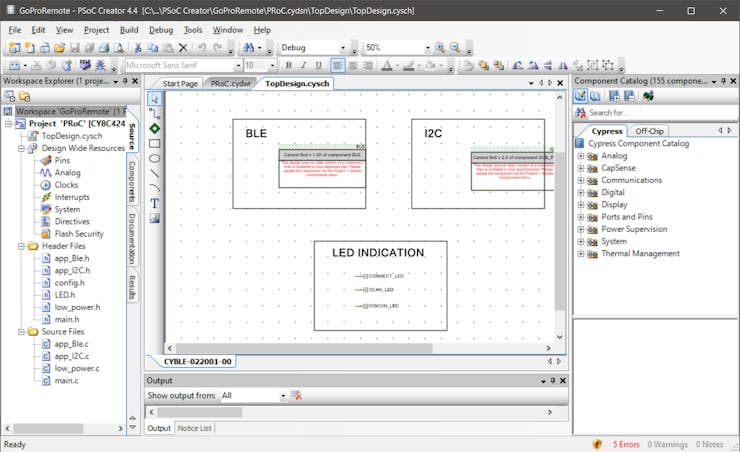Open the Build menu
Image resolution: width=740 pixels, height=452 pixels.
[x=128, y=30]
